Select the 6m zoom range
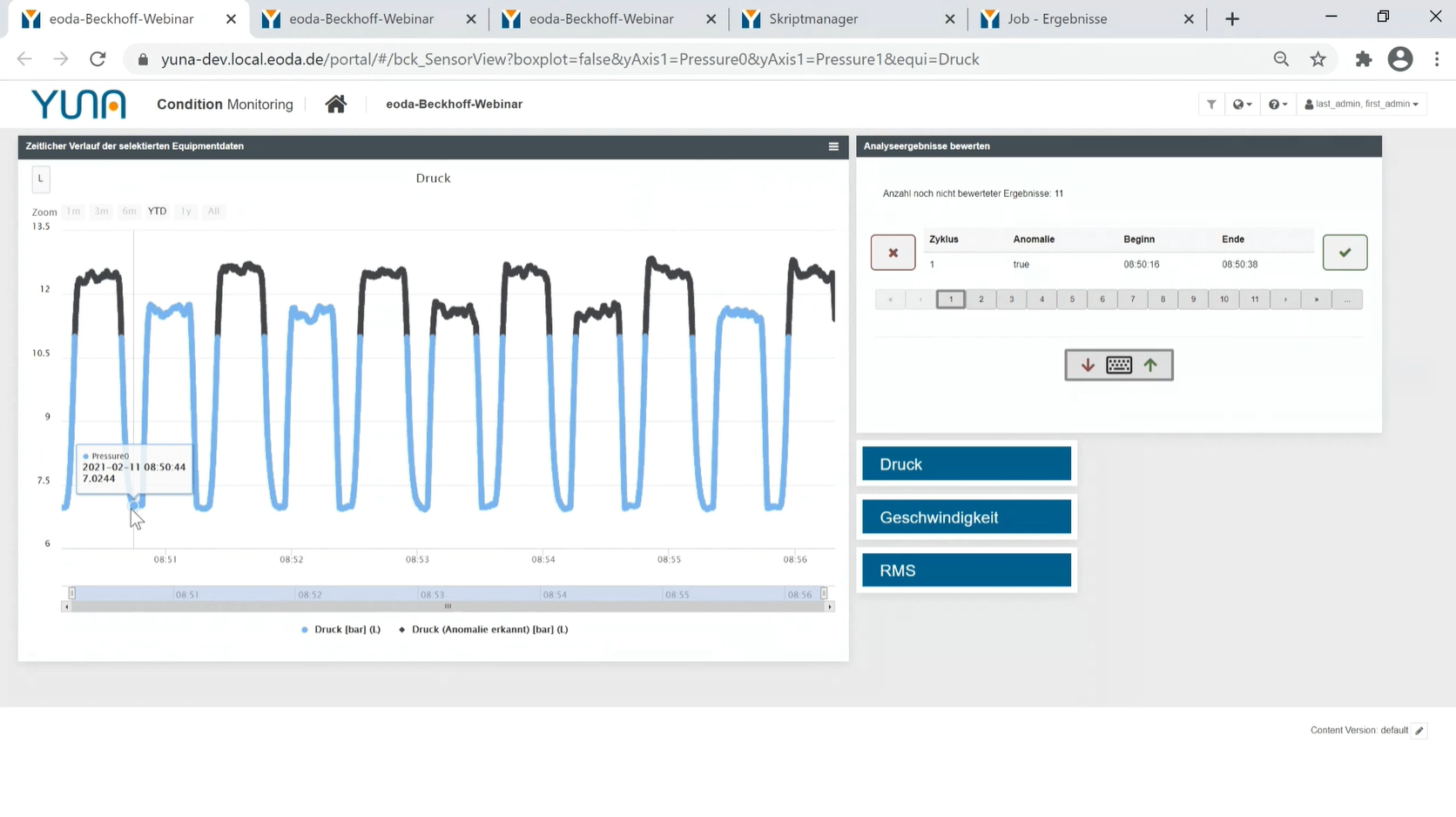This screenshot has height=817, width=1456. 129,212
